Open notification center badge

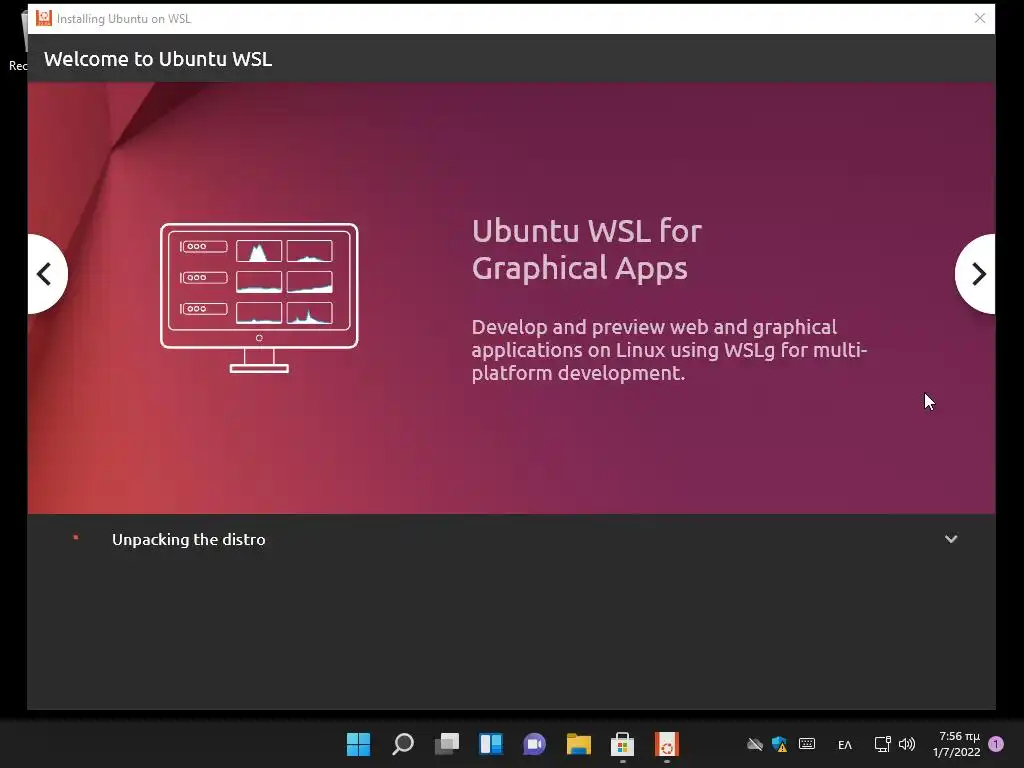[996, 744]
